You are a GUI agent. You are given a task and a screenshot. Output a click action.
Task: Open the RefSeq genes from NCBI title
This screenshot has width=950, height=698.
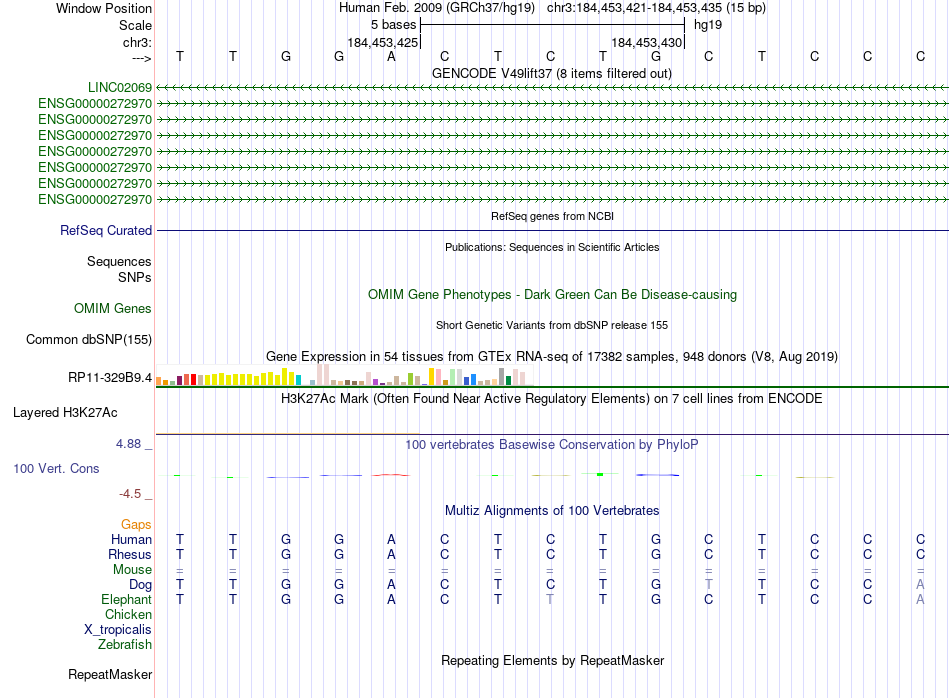(552, 216)
